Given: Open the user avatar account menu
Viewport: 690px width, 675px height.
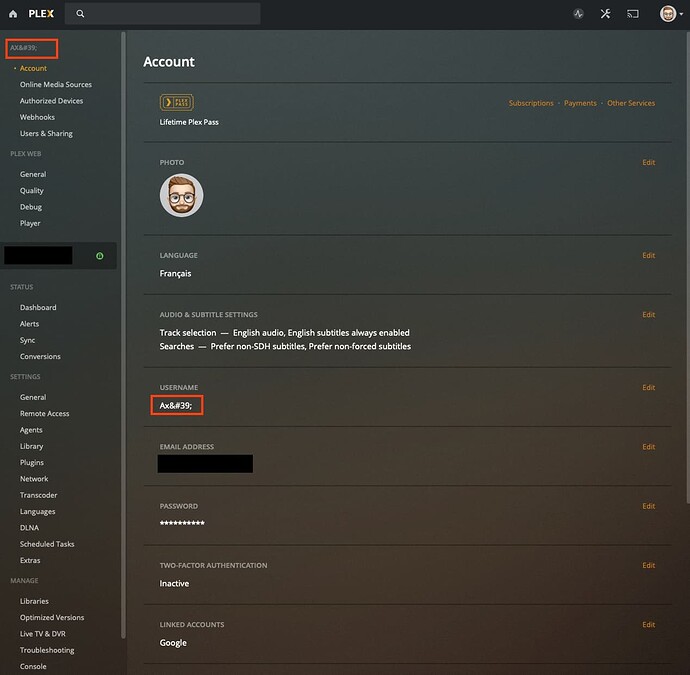Looking at the screenshot, I should click(669, 14).
